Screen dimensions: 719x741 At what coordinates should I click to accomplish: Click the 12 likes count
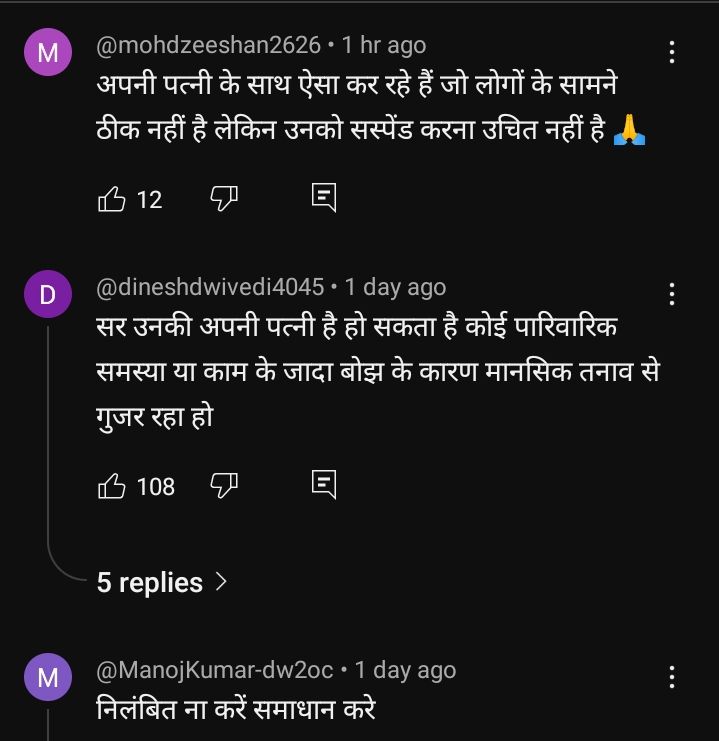coord(149,200)
